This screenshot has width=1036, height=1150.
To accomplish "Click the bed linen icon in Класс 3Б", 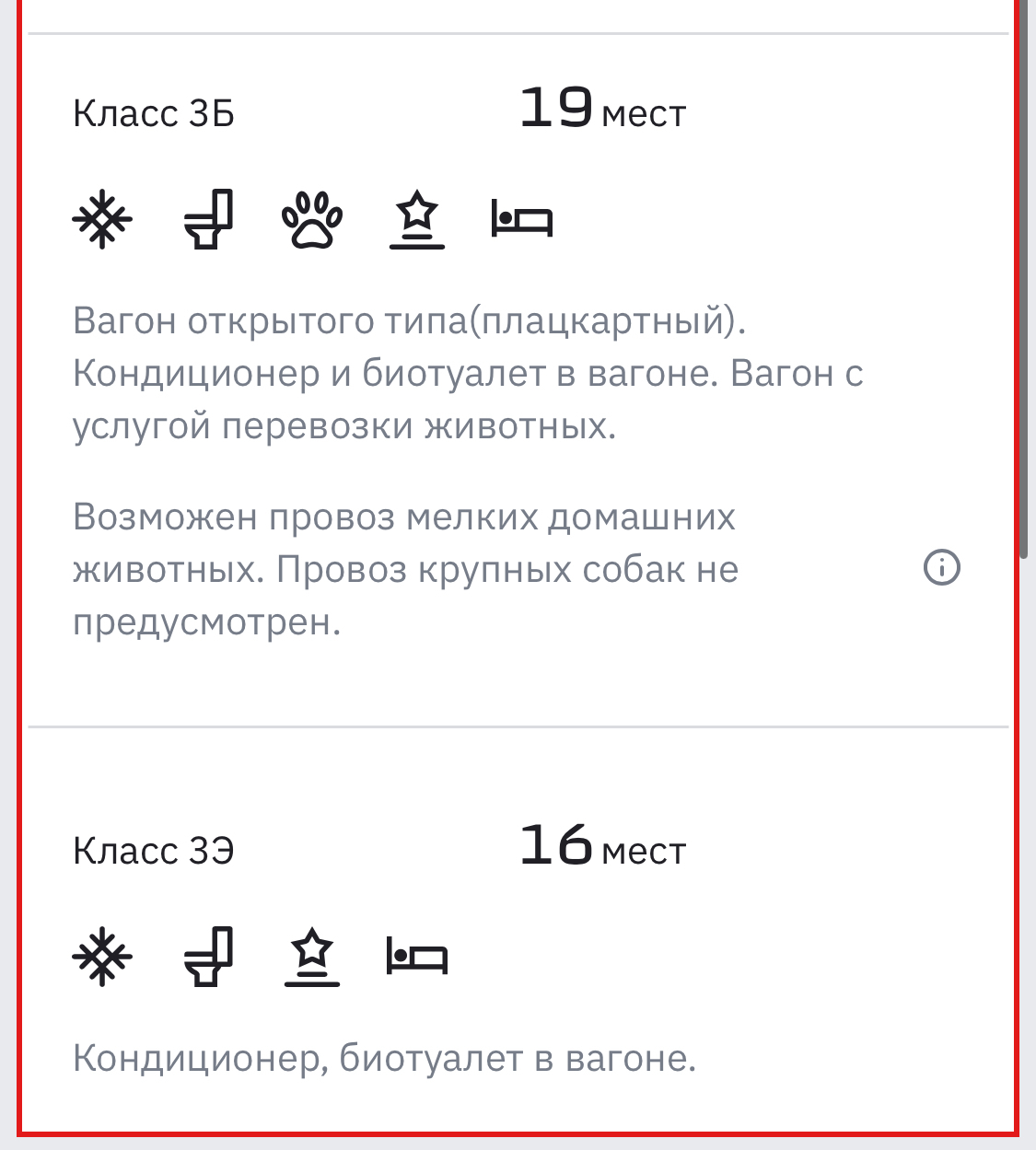I will 521,220.
